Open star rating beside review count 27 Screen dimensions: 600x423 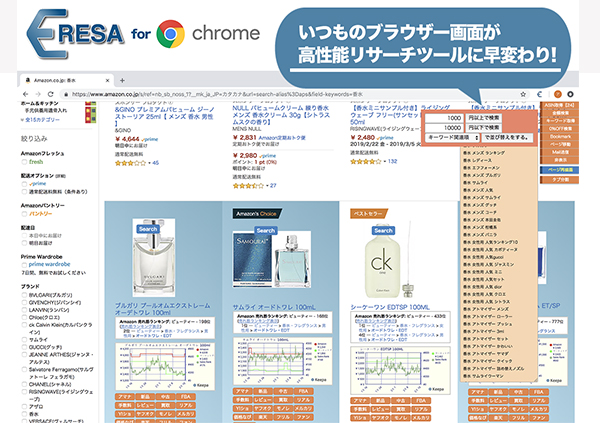[248, 186]
